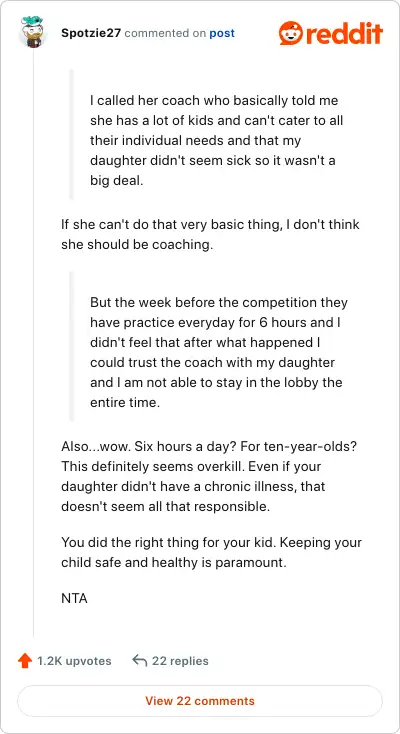The height and width of the screenshot is (734, 400).
Task: Open the 22 replies label
Action: point(180,661)
